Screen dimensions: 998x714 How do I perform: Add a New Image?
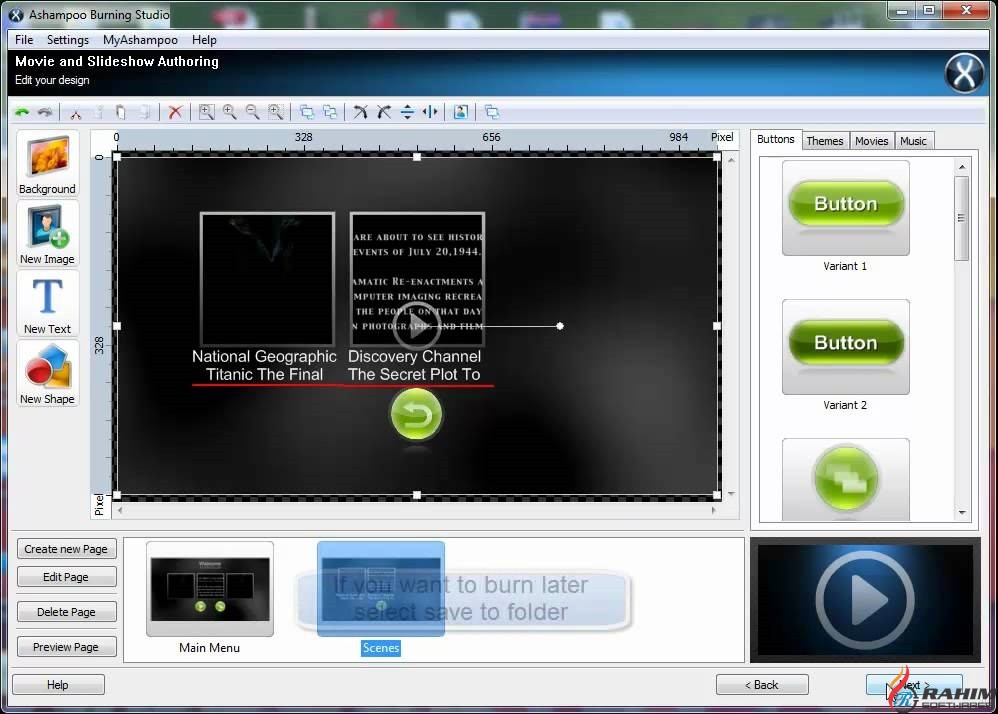click(47, 234)
